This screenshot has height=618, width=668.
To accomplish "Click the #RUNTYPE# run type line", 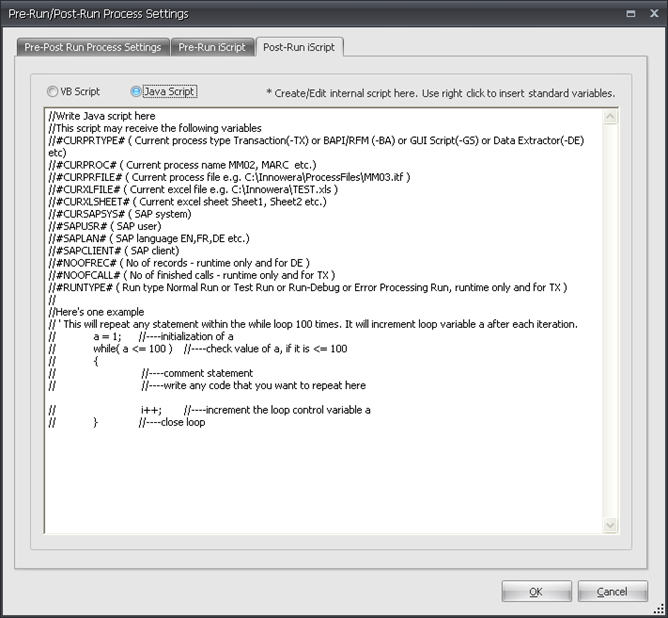I will [300, 287].
